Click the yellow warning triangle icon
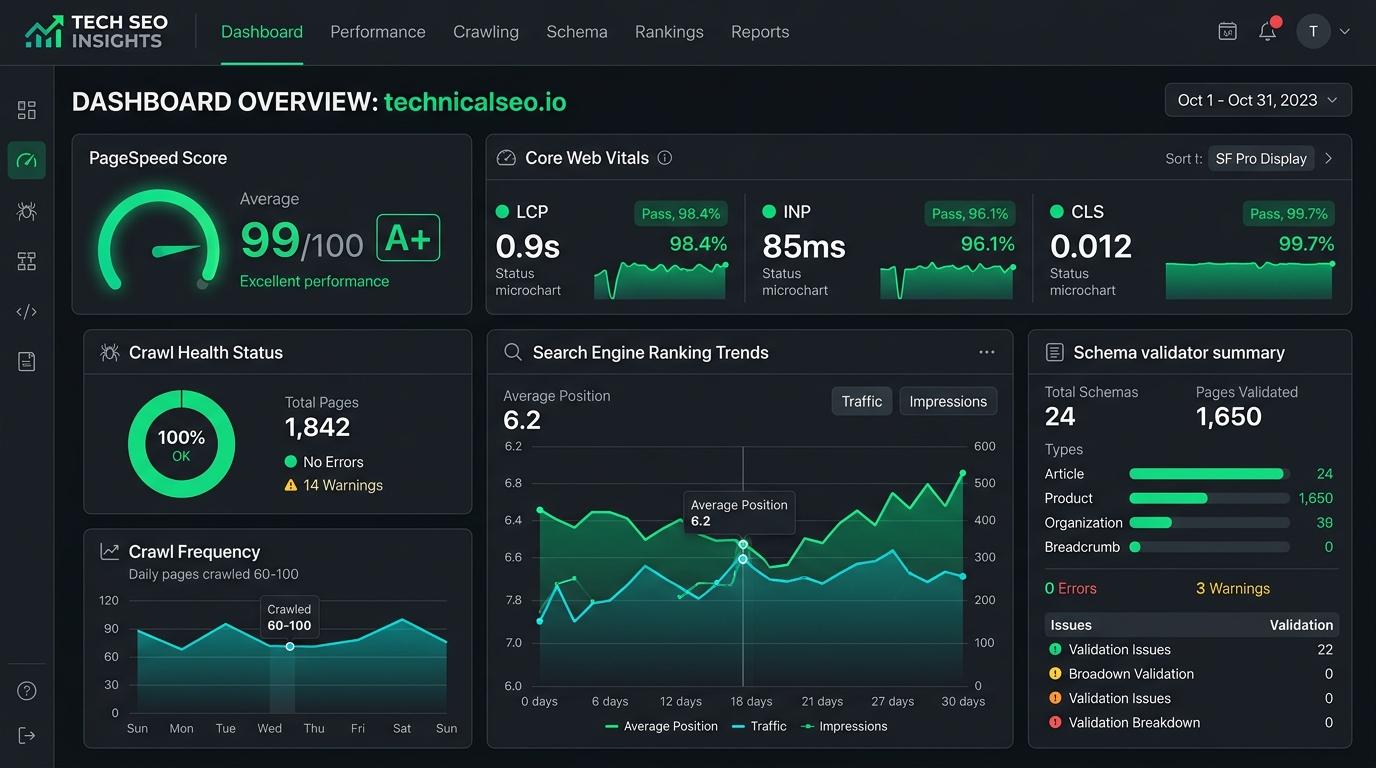Image resolution: width=1376 pixels, height=768 pixels. click(x=291, y=485)
